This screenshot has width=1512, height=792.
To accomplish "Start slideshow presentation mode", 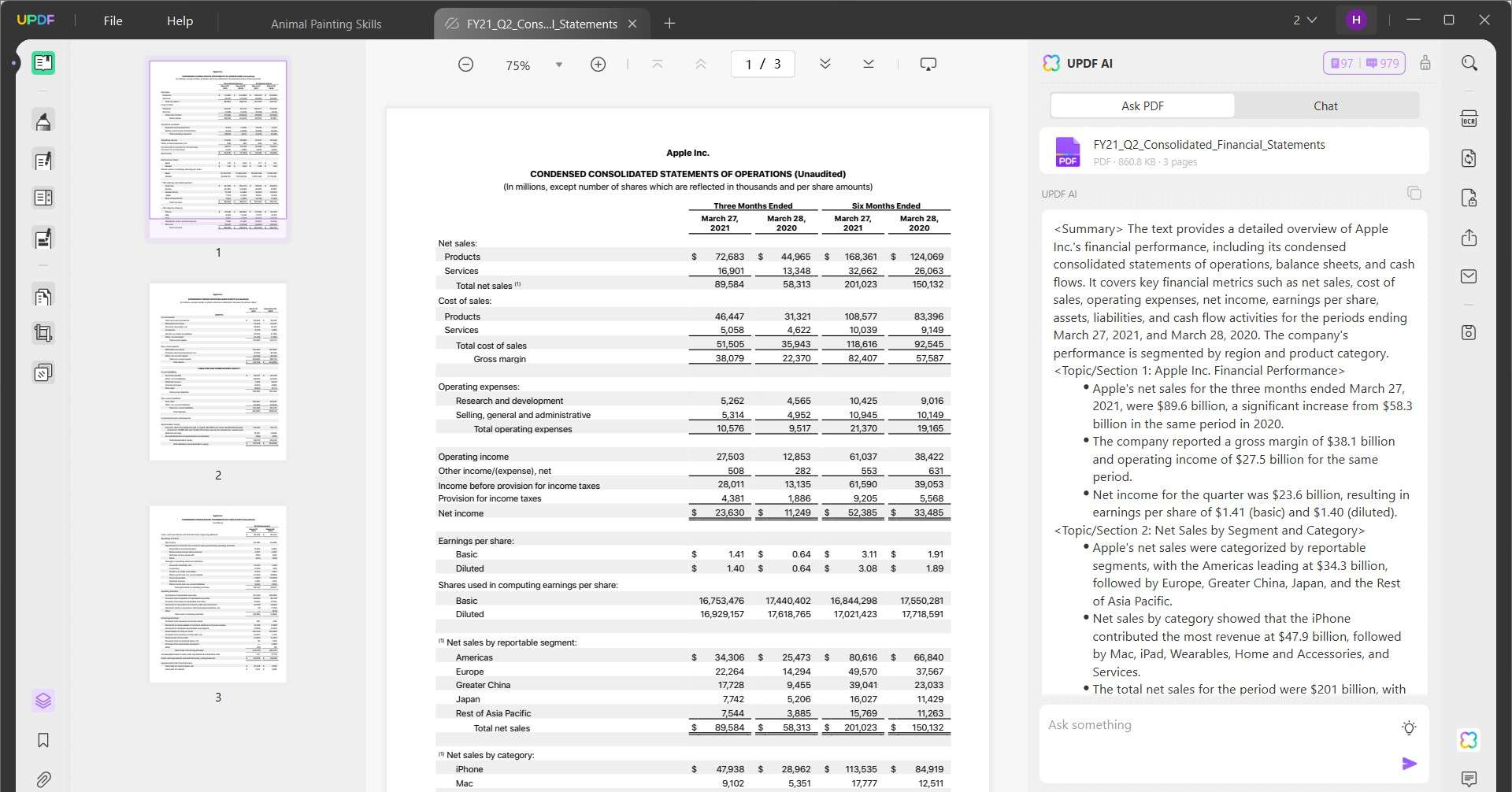I will 928,64.
